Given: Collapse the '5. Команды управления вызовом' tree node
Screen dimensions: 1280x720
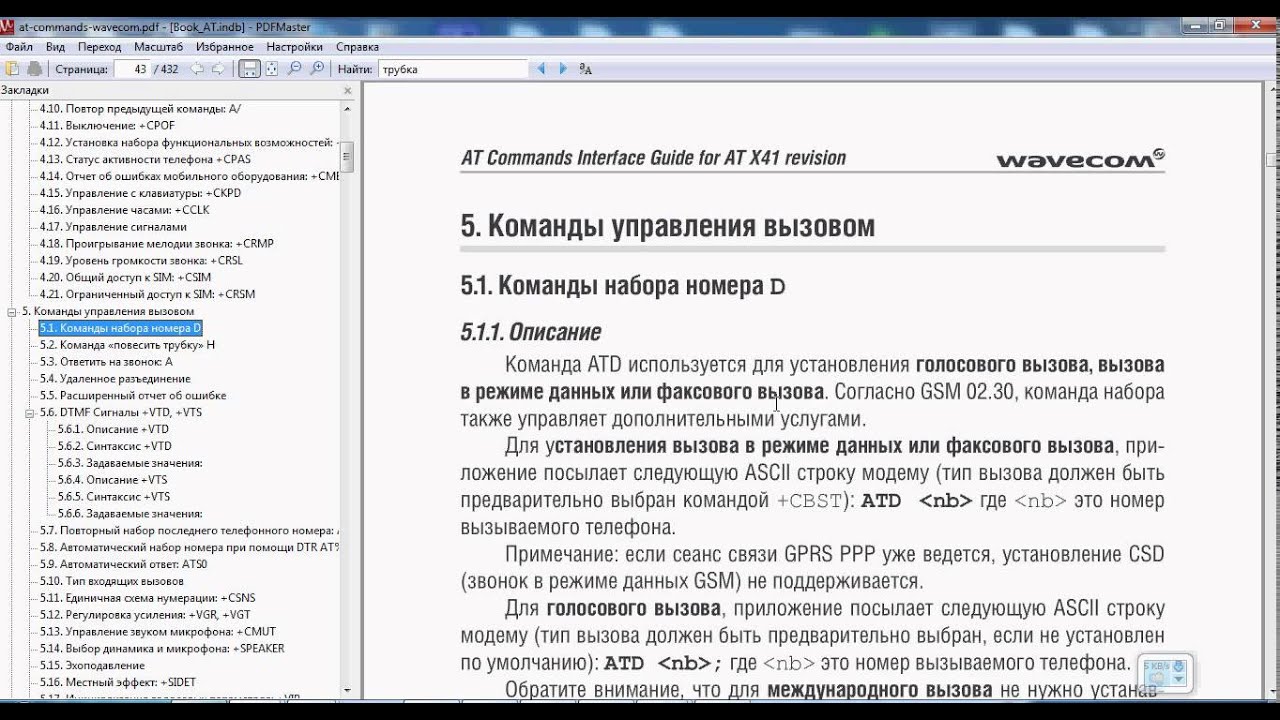Looking at the screenshot, I should [x=12, y=312].
